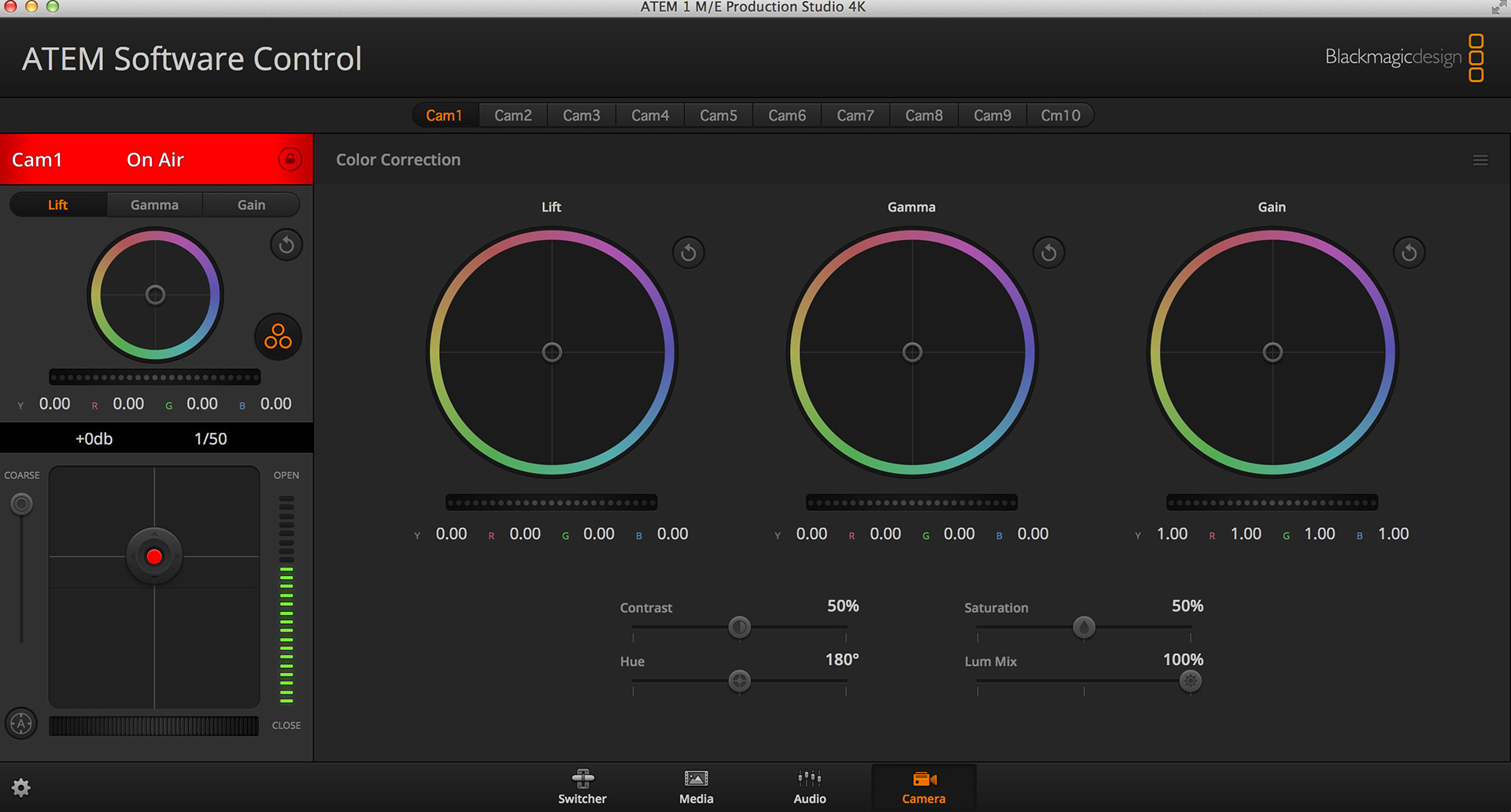
Task: Reset the small Lift wheel in Cam1 panel
Action: [286, 245]
